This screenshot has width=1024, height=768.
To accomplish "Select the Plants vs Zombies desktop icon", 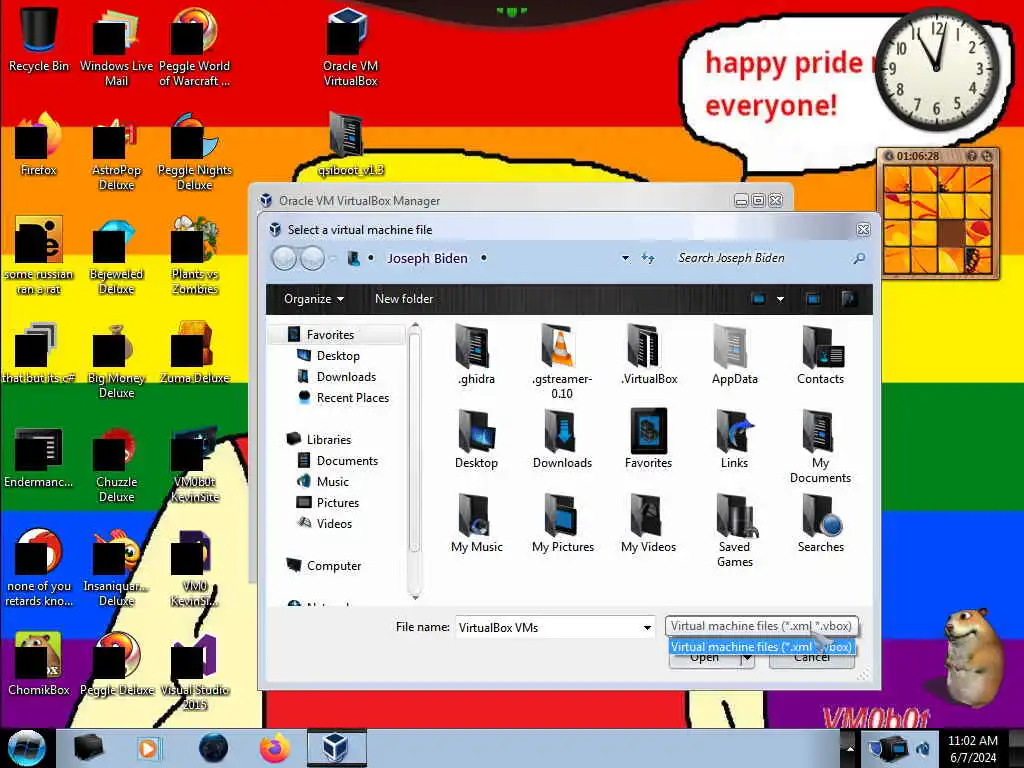I will [x=195, y=256].
